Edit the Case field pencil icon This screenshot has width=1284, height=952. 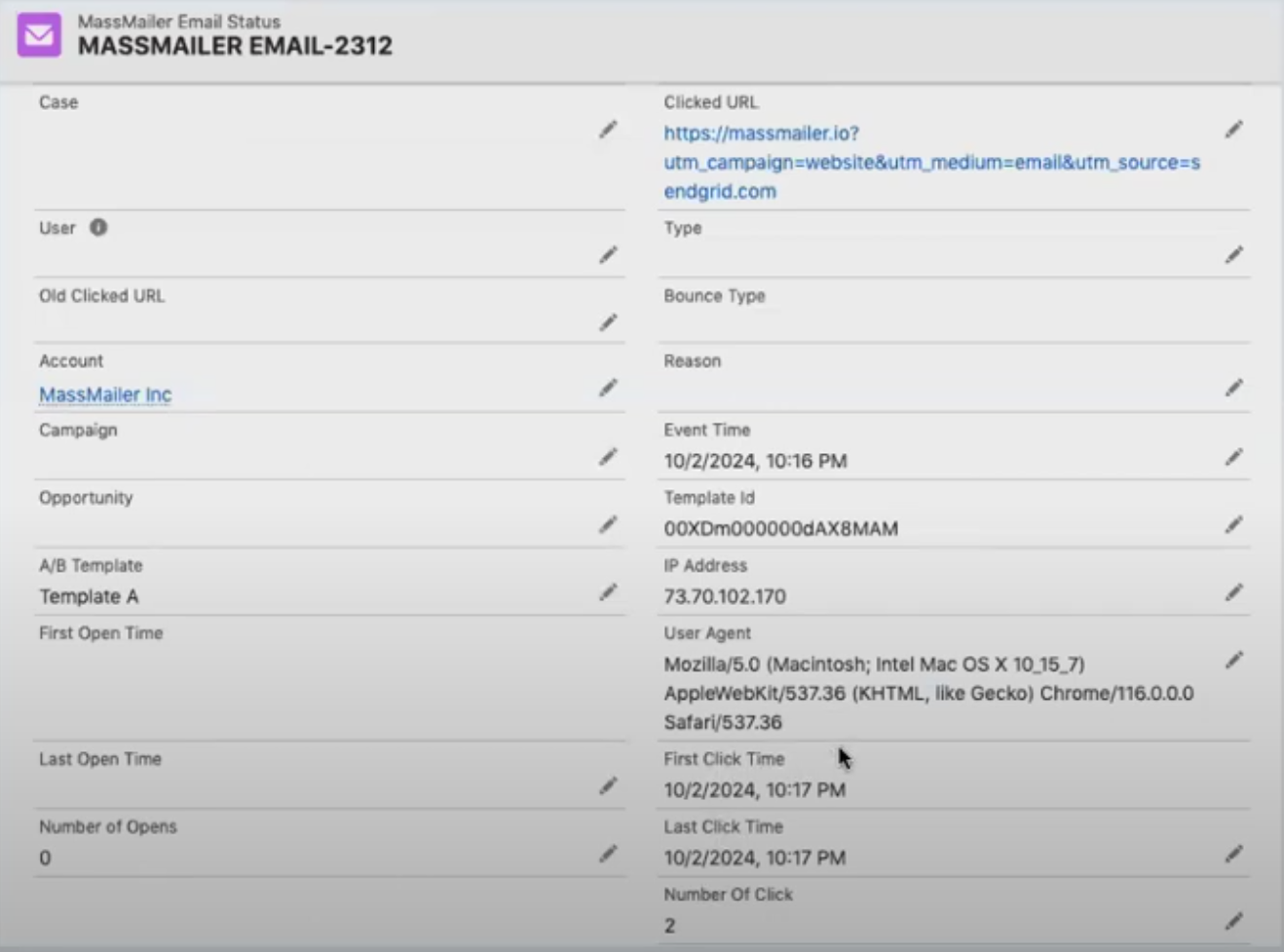coord(608,130)
